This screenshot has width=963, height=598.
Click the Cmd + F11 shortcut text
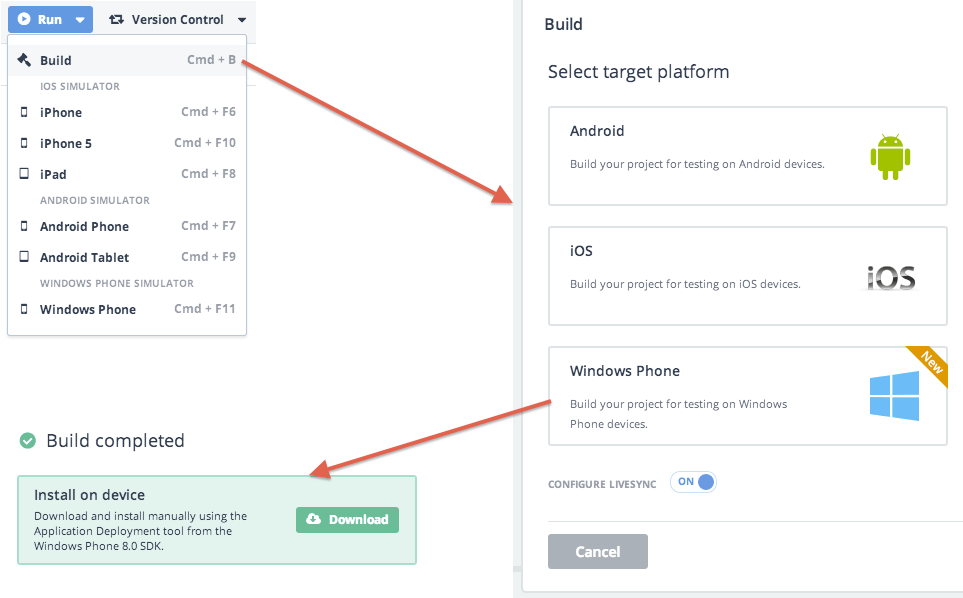(205, 309)
